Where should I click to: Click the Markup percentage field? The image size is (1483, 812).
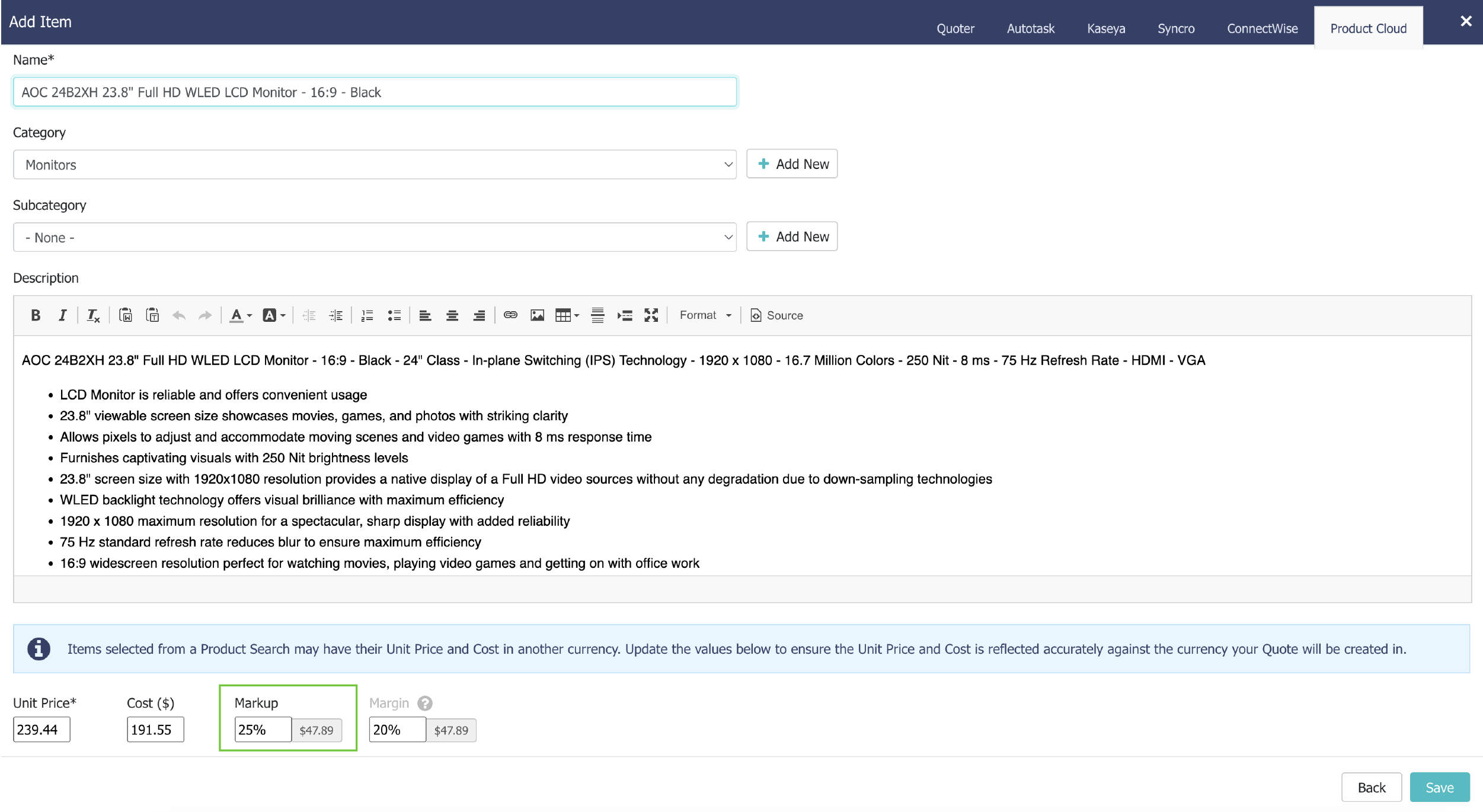[x=263, y=730]
